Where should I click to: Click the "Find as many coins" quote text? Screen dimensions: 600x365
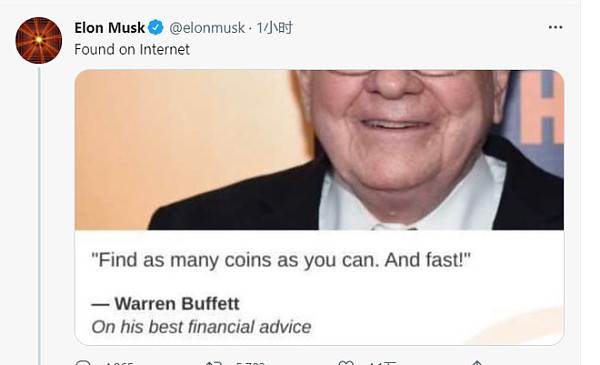[281, 260]
